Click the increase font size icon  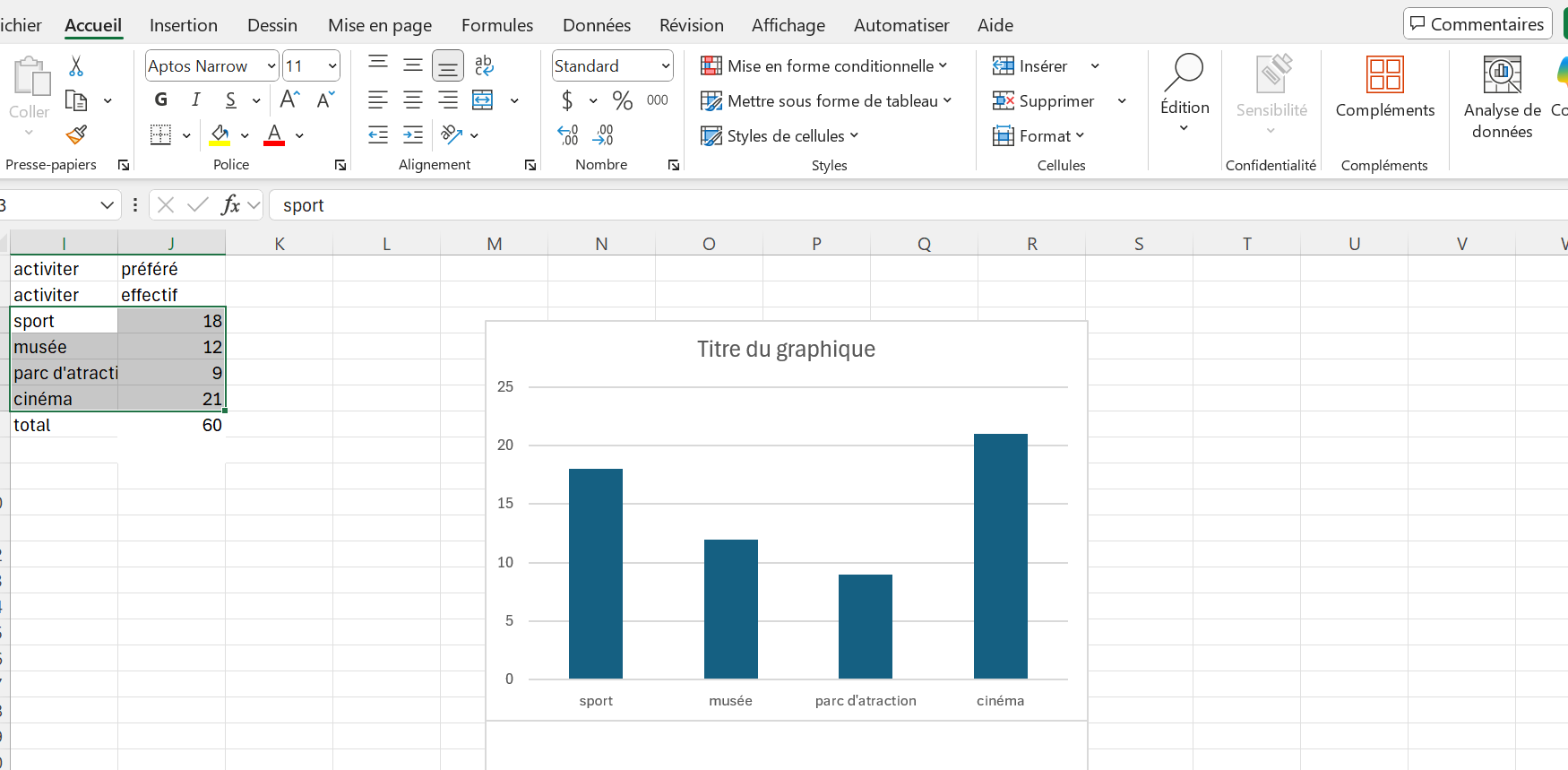[x=289, y=99]
